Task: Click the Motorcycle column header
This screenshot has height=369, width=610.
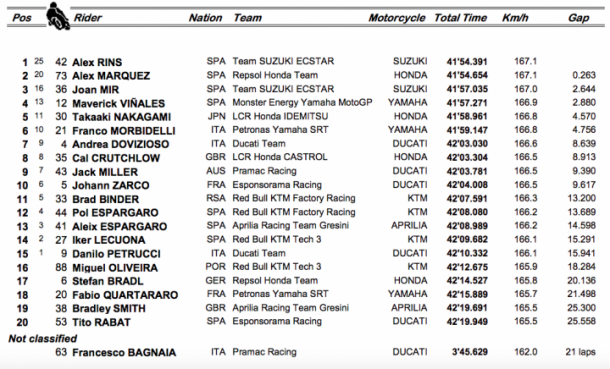Action: [x=397, y=18]
